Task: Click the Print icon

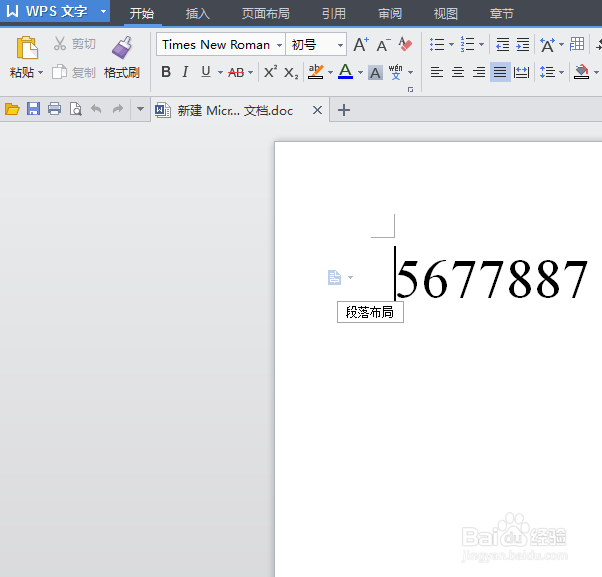Action: pyautogui.click(x=55, y=109)
